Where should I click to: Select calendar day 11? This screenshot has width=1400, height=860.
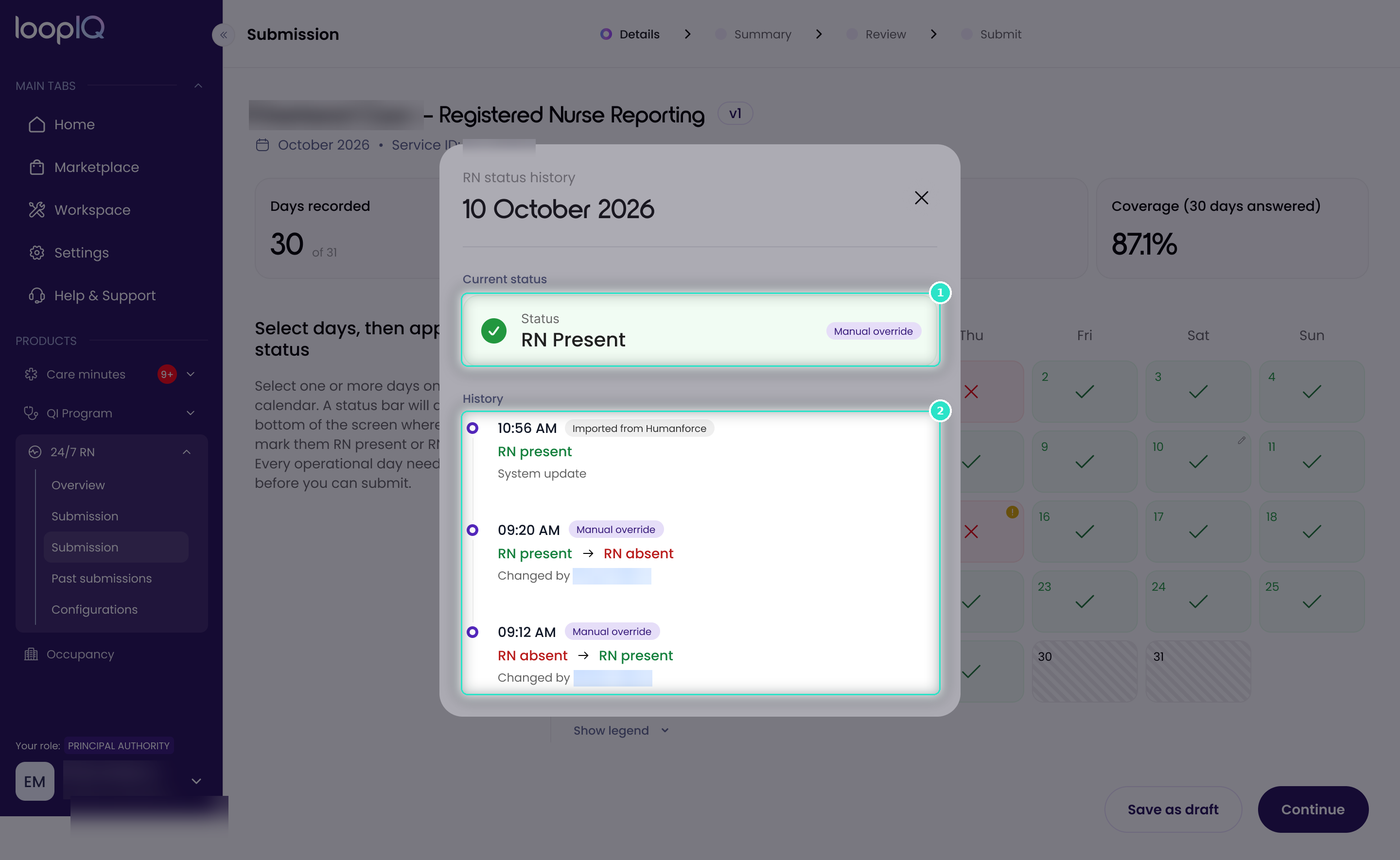point(1312,462)
